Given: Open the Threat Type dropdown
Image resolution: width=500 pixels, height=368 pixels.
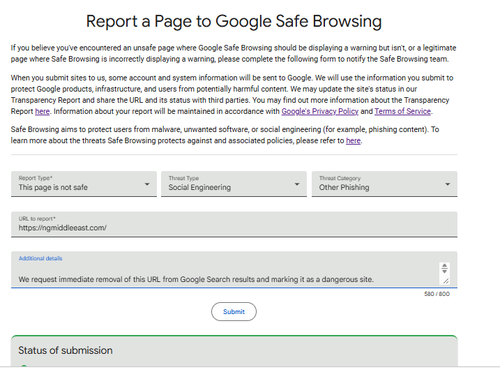Looking at the screenshot, I should 234,184.
